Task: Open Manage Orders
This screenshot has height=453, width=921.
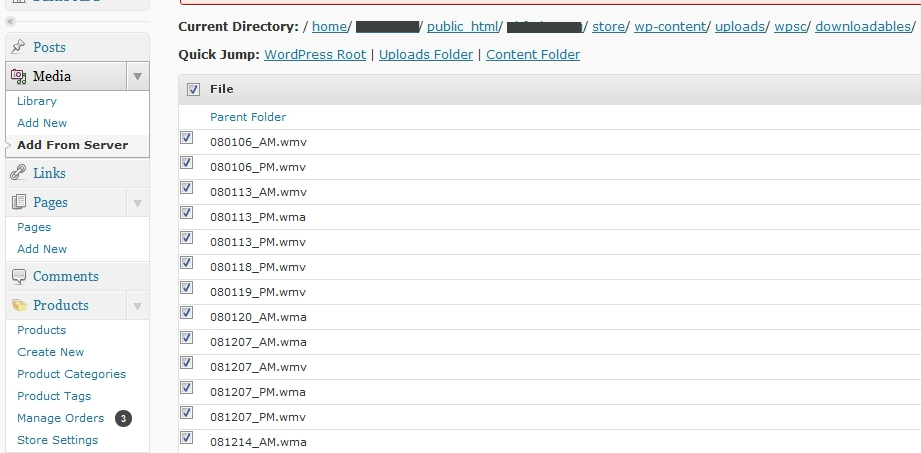Action: click(x=60, y=418)
